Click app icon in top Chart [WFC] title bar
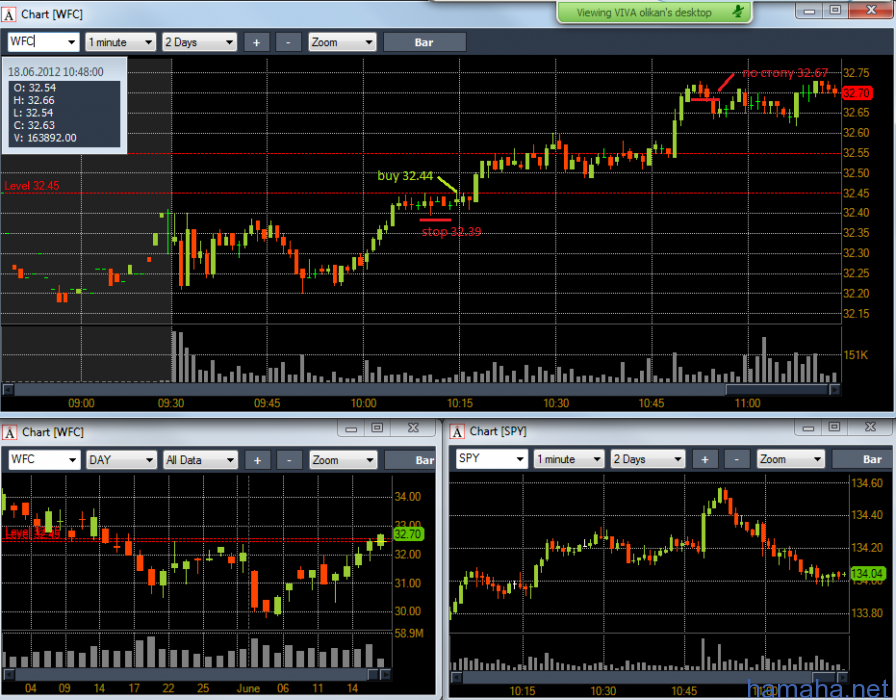This screenshot has height=700, width=896. tap(9, 14)
